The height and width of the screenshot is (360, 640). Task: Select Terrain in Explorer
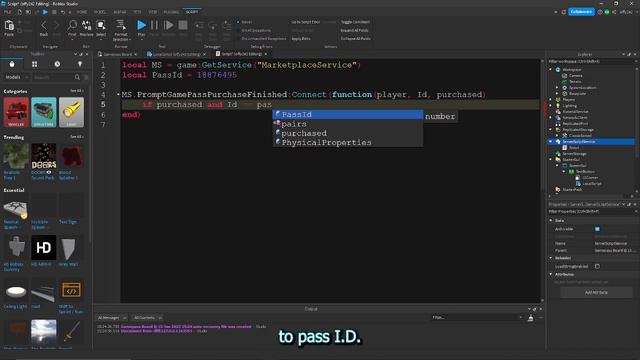tap(575, 82)
